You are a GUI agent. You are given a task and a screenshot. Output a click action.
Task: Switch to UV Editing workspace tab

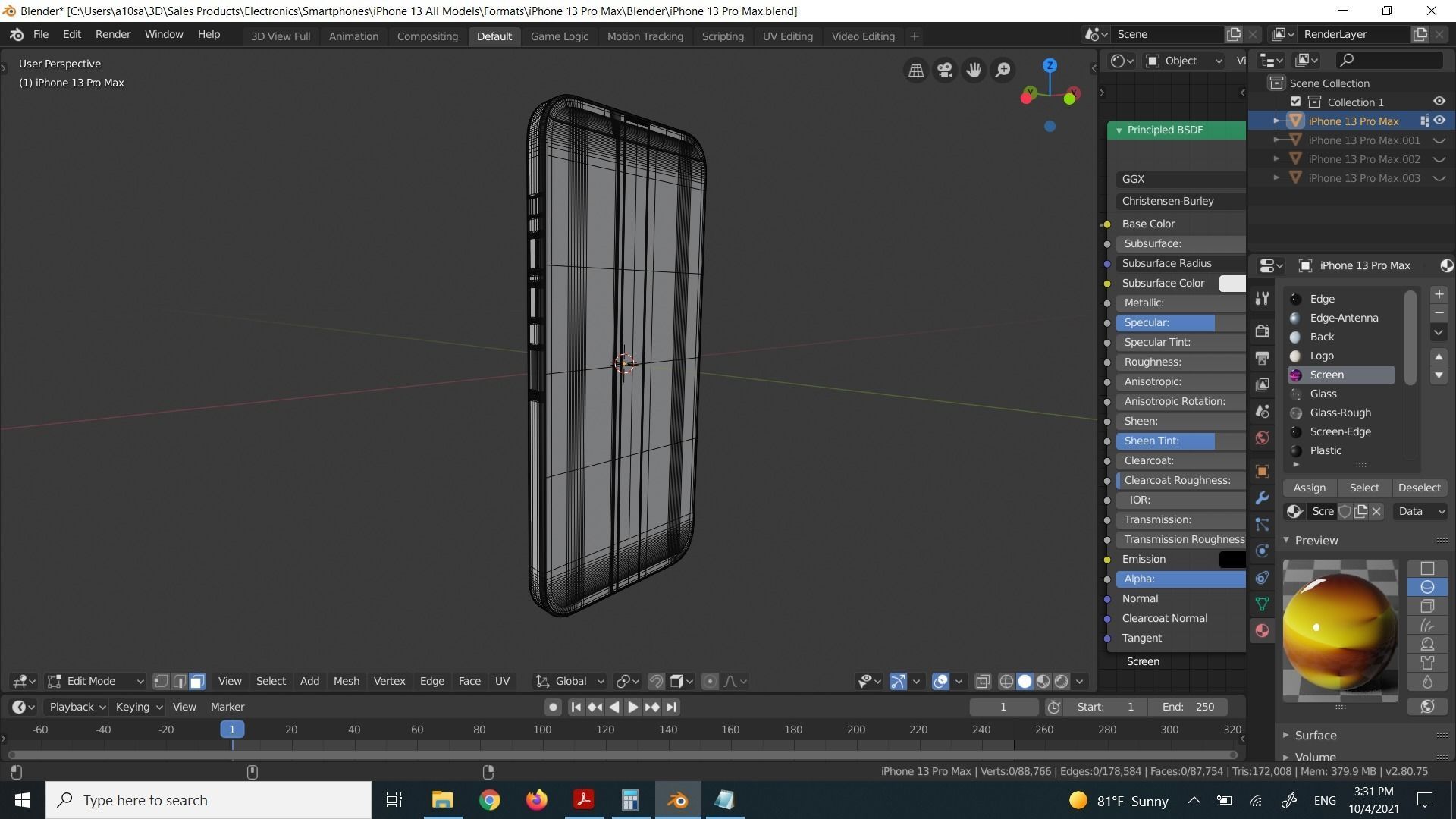787,36
